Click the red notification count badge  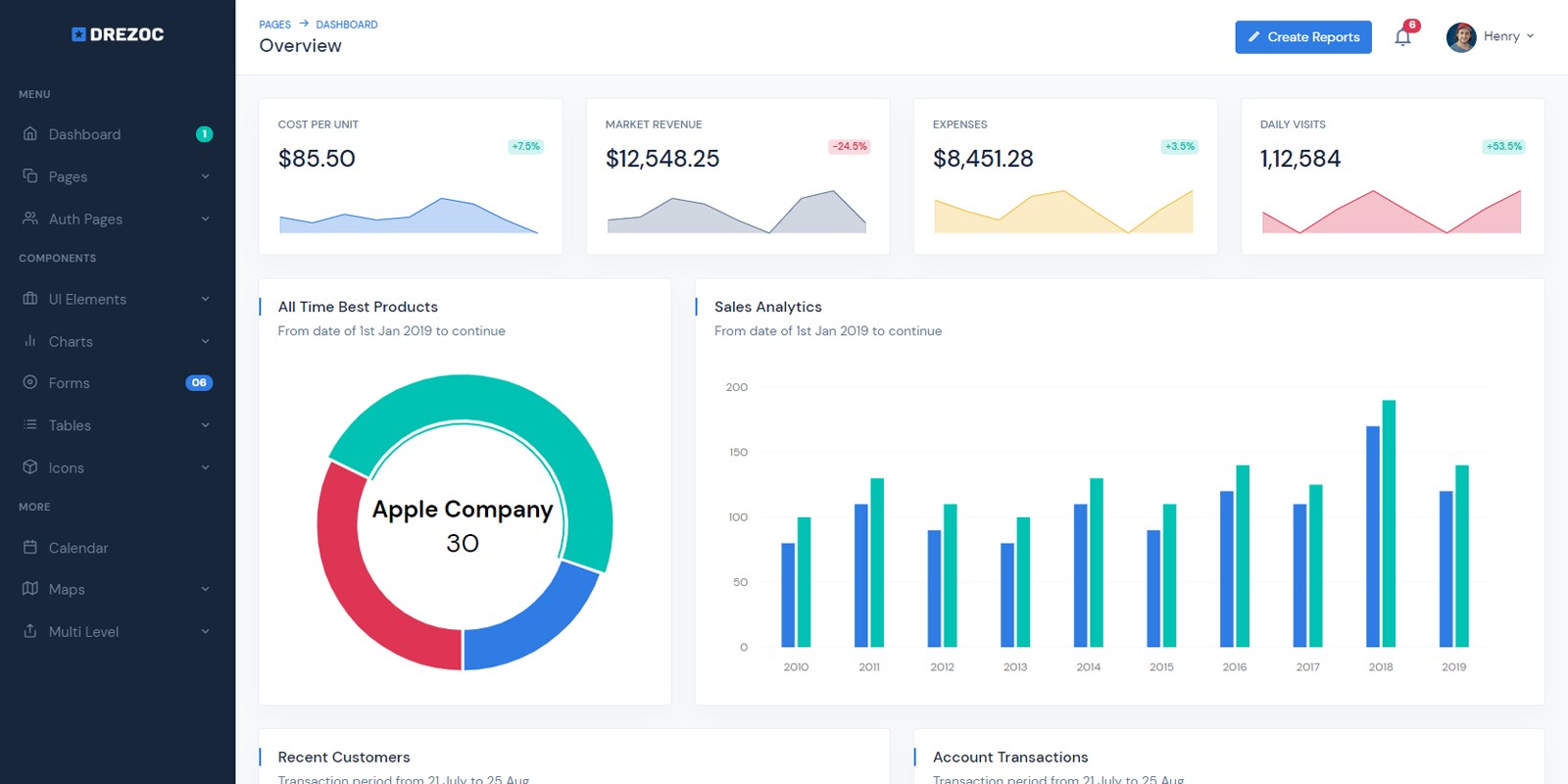1412,25
